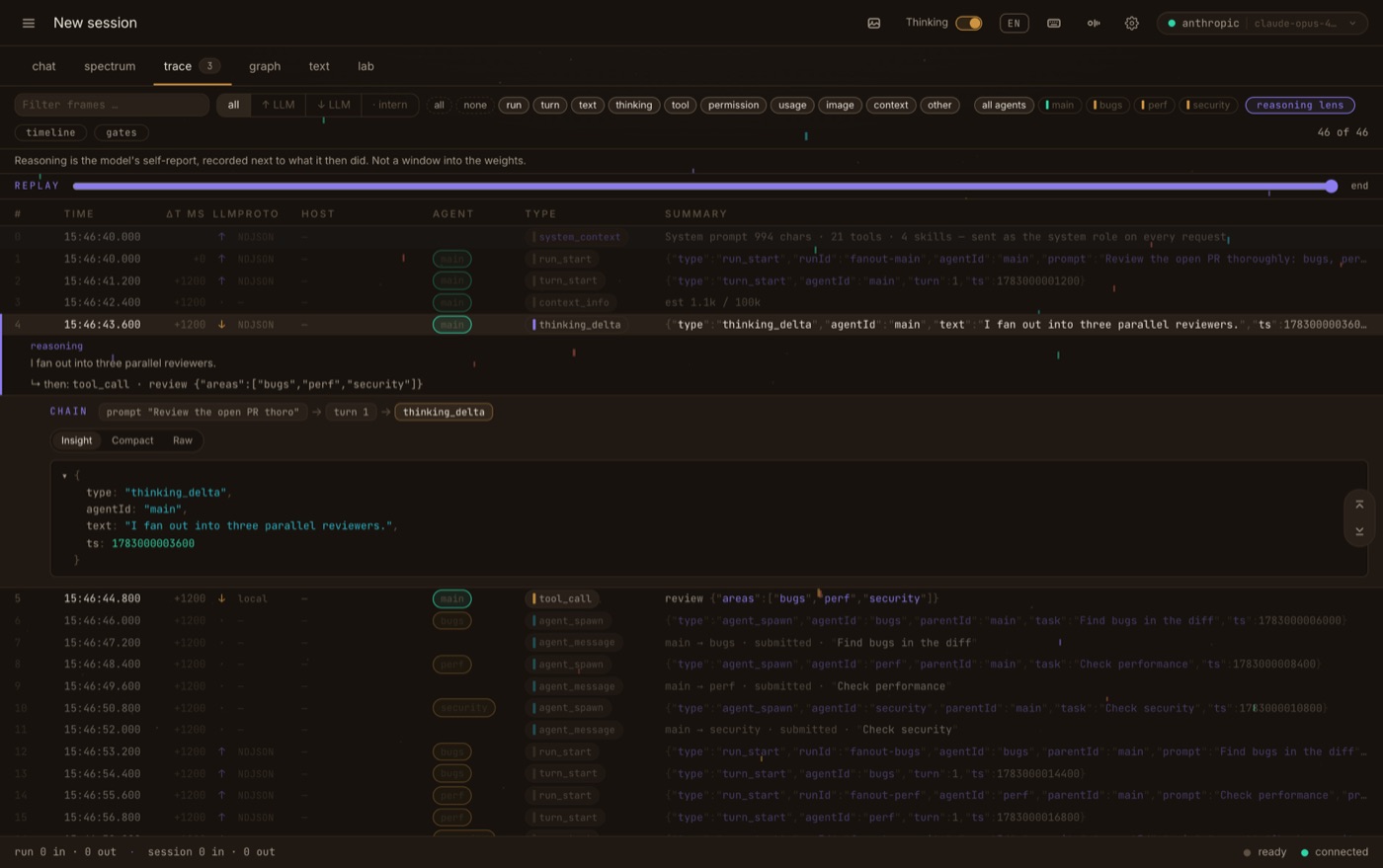The width and height of the screenshot is (1383, 868).
Task: Switch detail view to Raw
Action: [x=183, y=440]
